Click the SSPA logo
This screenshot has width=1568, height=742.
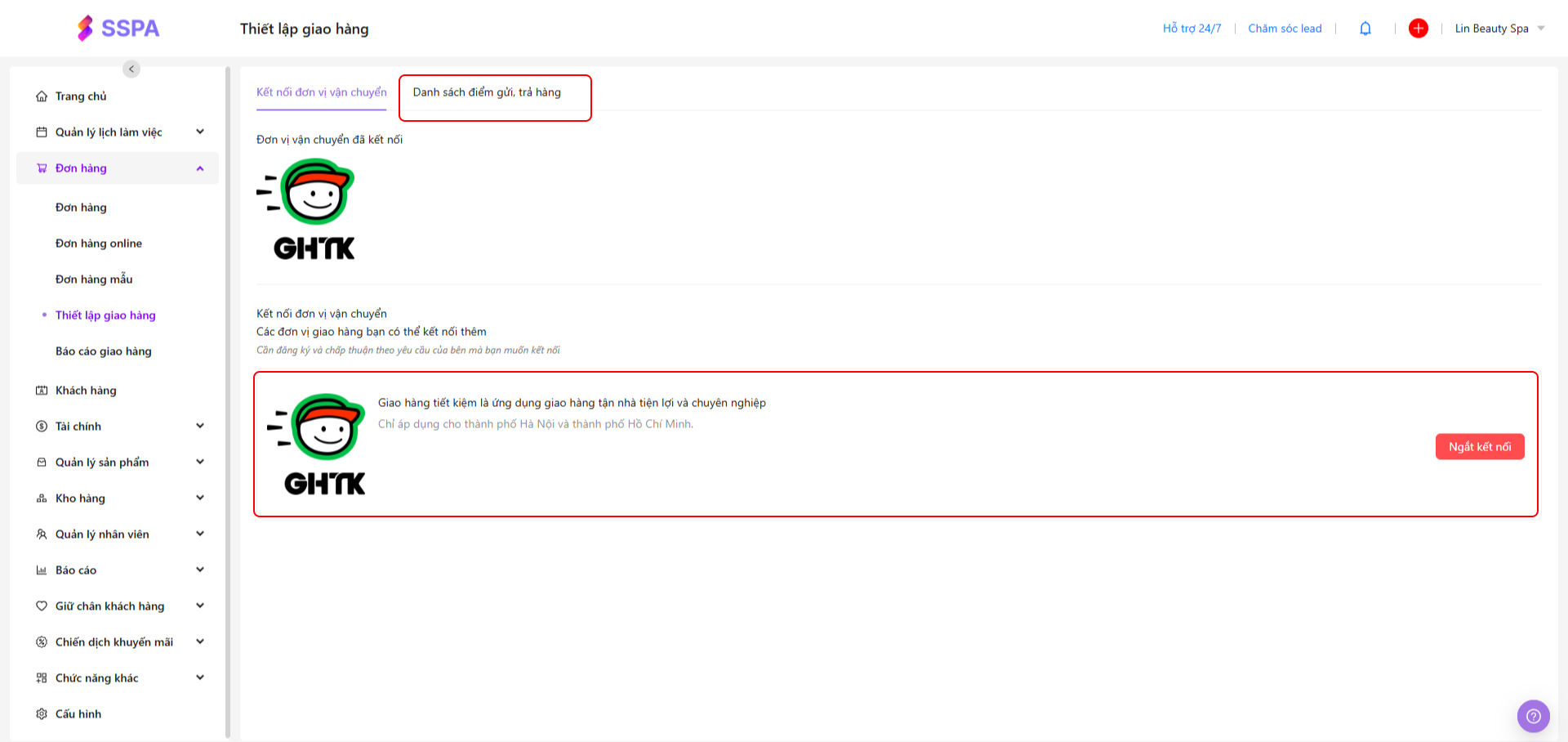click(x=118, y=29)
